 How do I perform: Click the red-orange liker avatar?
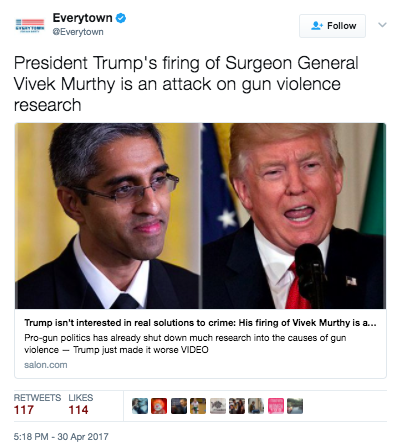159,406
